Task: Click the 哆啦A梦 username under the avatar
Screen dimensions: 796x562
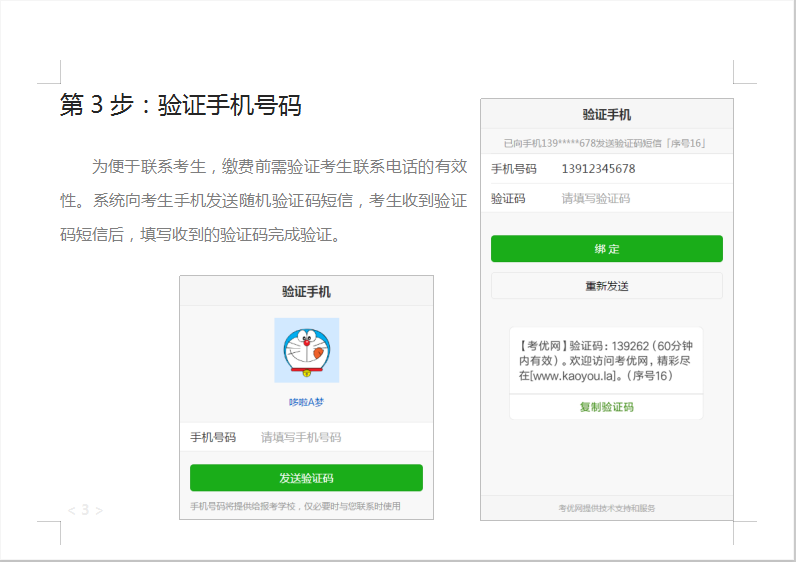Action: (x=306, y=402)
